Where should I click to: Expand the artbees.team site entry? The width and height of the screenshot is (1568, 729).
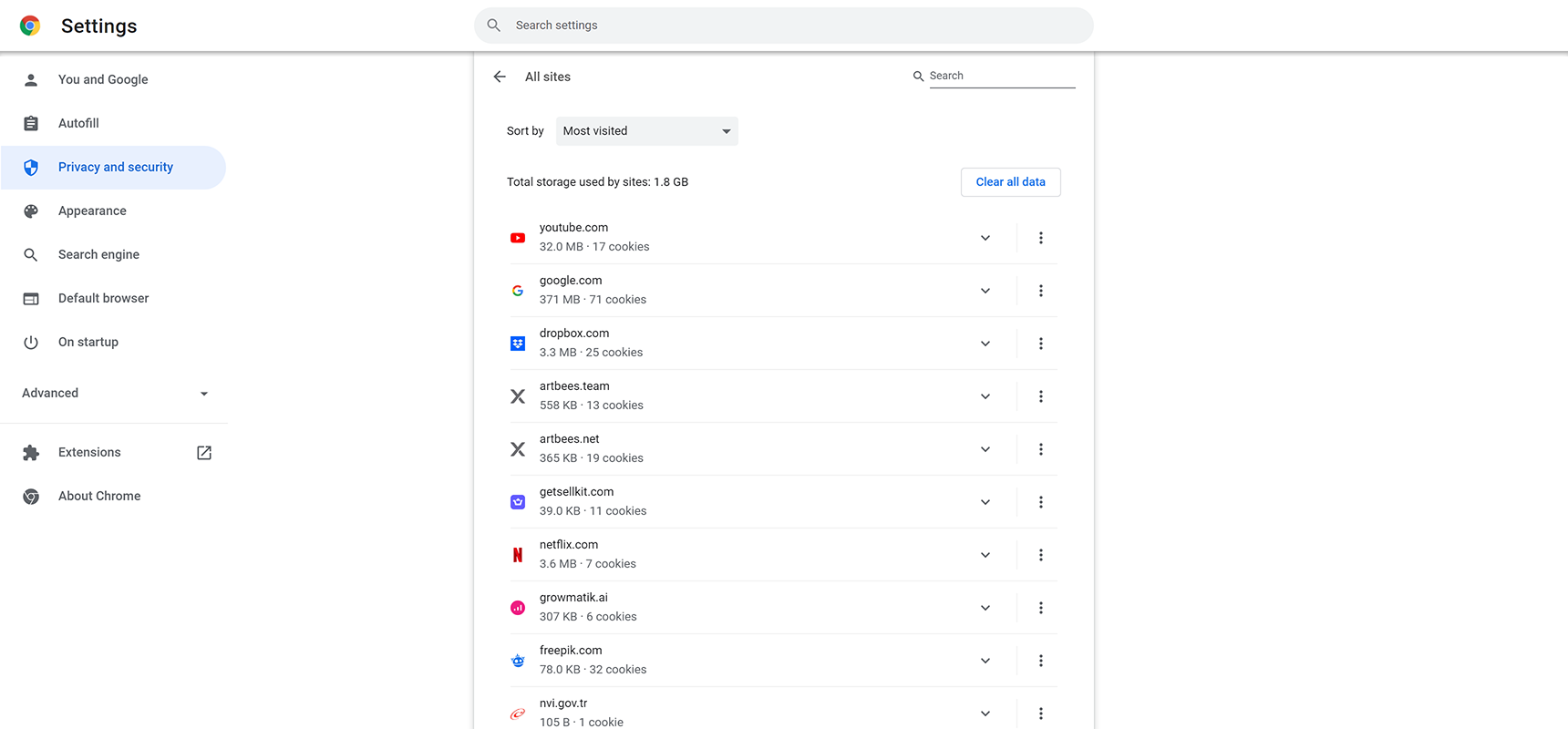985,396
